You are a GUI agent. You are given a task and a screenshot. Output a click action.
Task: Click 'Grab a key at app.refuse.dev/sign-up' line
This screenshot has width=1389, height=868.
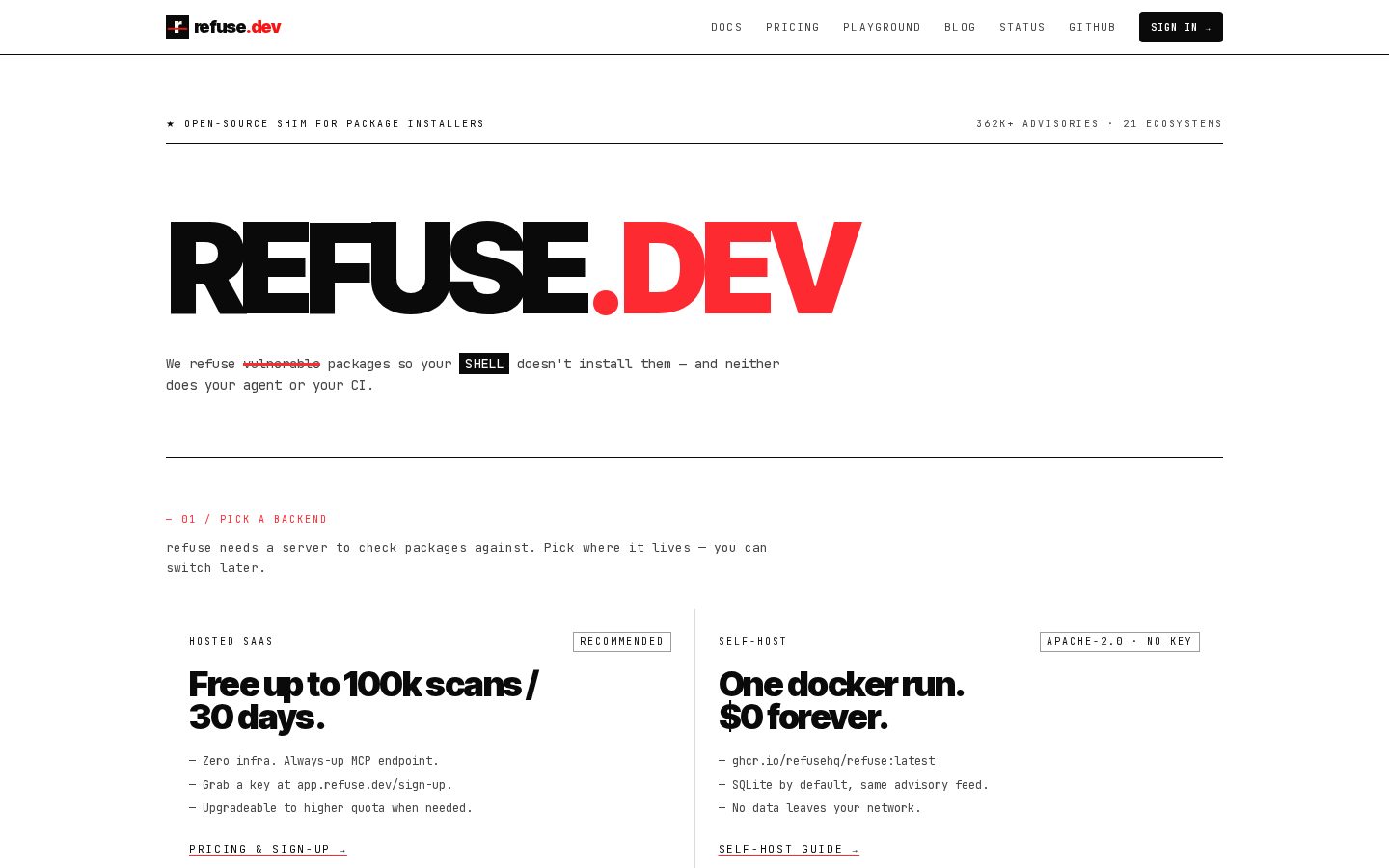[x=321, y=785]
